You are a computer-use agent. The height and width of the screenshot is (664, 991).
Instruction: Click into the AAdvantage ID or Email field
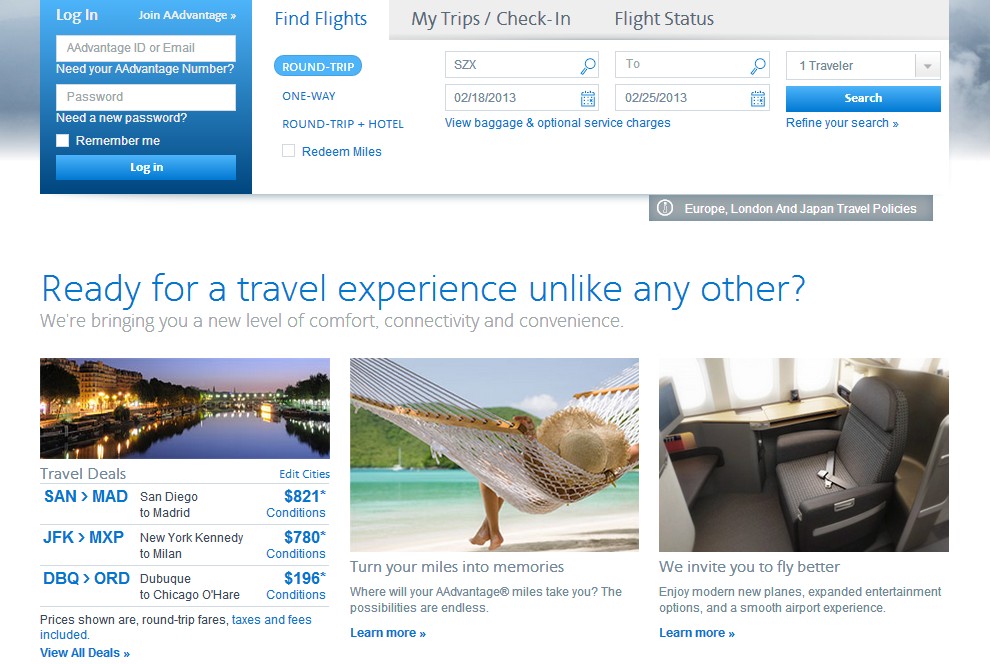(x=146, y=48)
